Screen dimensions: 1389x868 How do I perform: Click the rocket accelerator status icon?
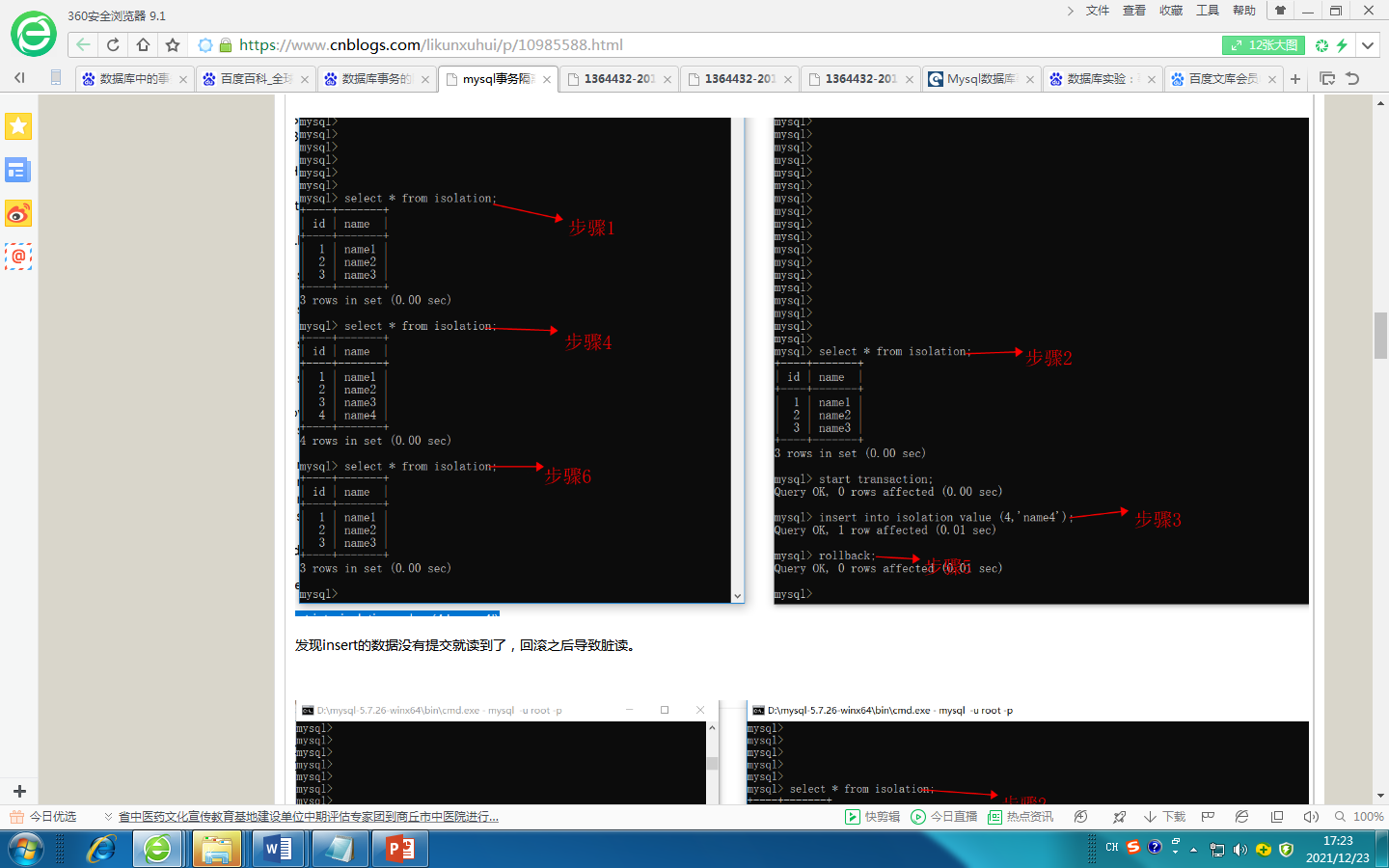1119,817
